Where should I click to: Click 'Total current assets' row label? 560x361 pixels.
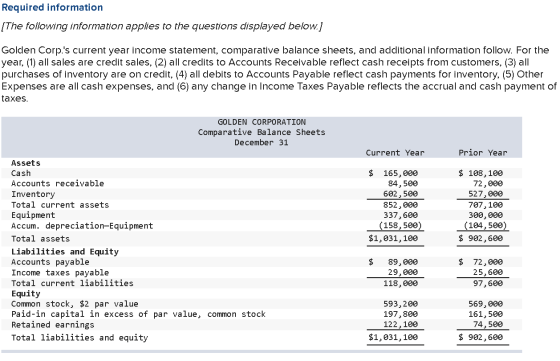[x=60, y=205]
